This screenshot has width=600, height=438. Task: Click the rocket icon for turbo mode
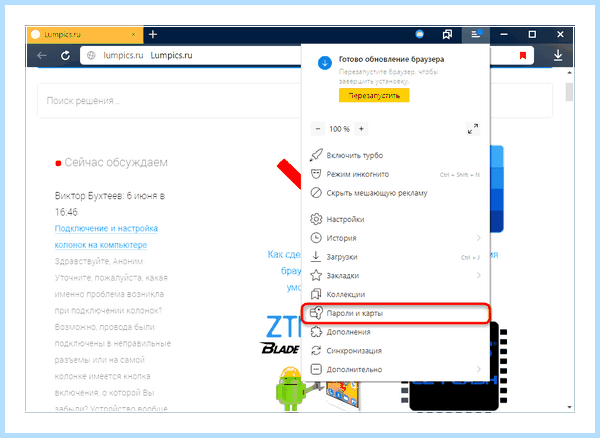point(316,155)
